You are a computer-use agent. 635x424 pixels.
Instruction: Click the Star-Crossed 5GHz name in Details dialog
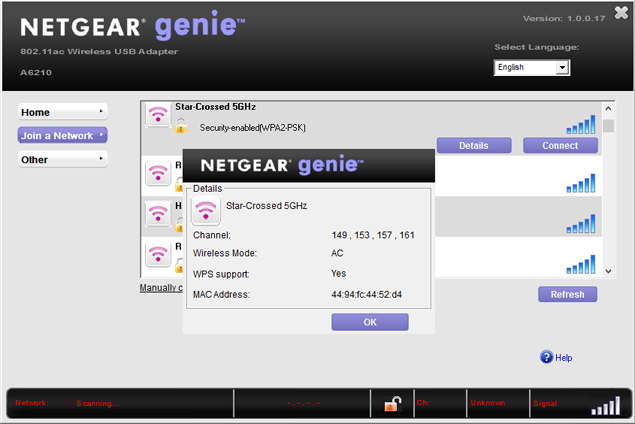click(x=266, y=206)
